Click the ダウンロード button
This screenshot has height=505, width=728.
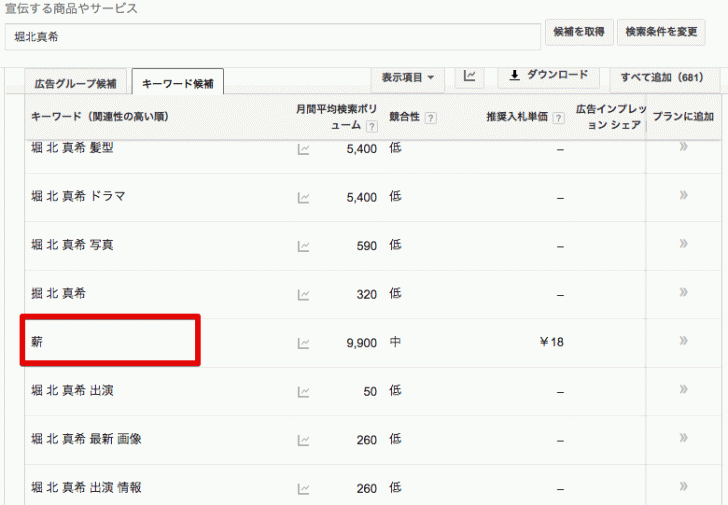548,76
